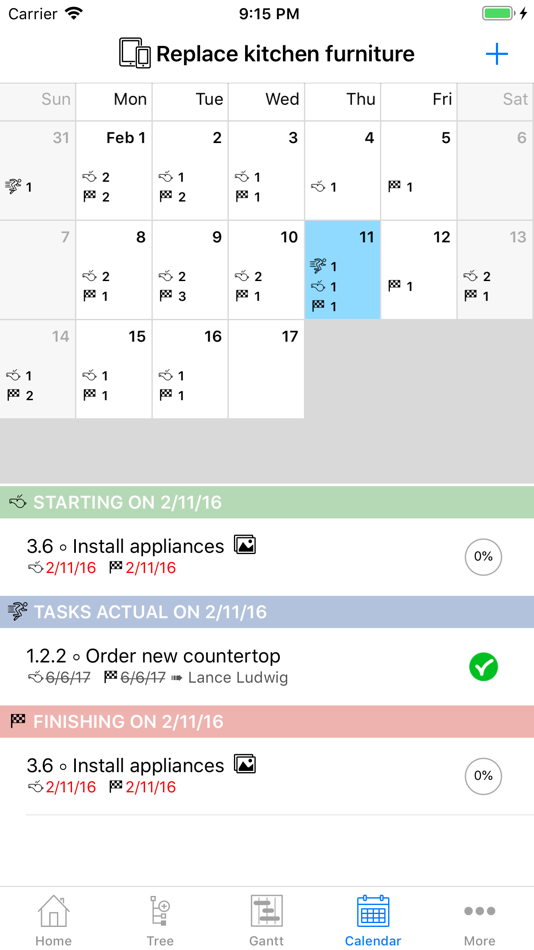Open image attachment icon in Starting section task

pyautogui.click(x=245, y=545)
